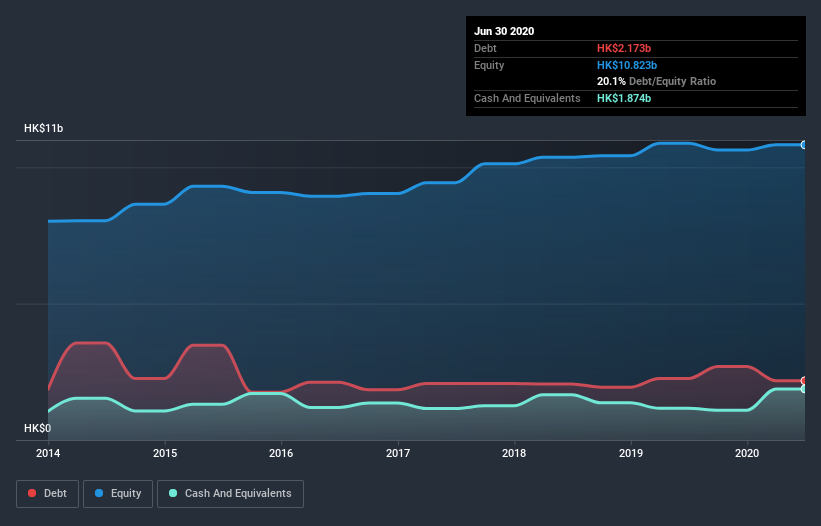The width and height of the screenshot is (821, 526).
Task: Select the 2014 x-axis label
Action: (48, 453)
